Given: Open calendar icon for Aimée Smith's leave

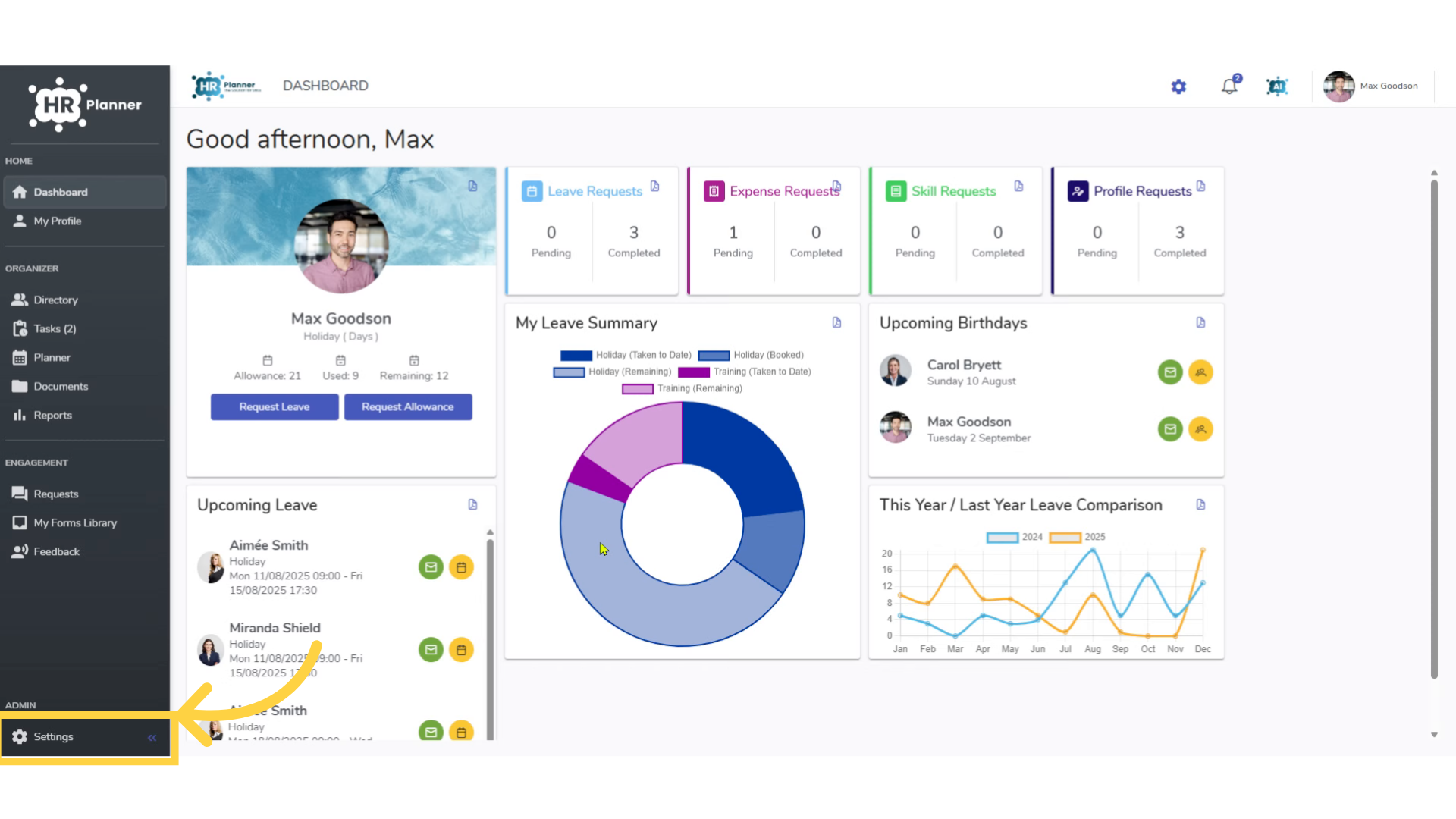Looking at the screenshot, I should tap(461, 567).
